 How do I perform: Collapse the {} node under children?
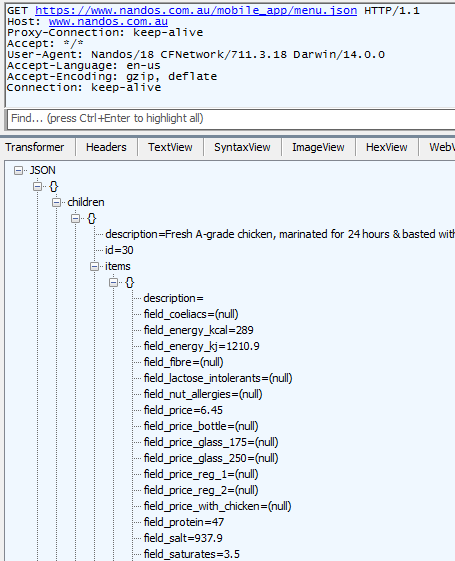click(x=75, y=218)
